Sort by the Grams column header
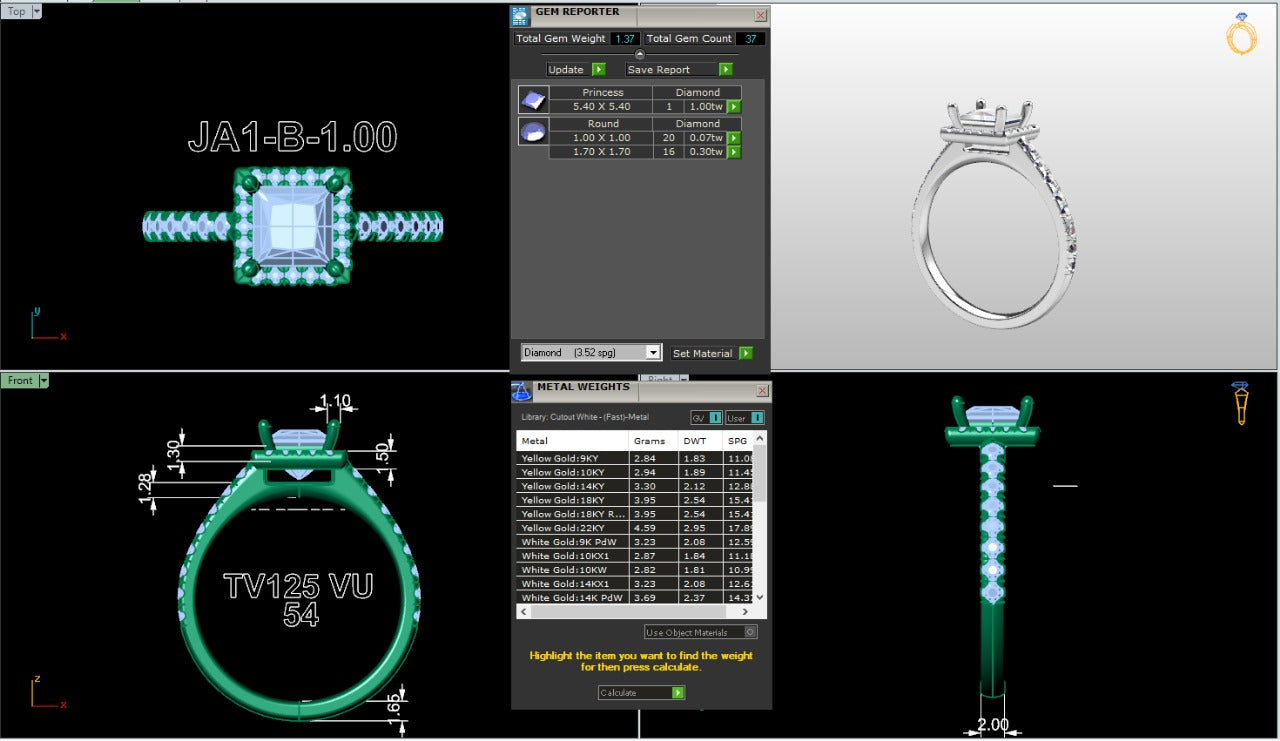1280x741 pixels. [x=654, y=441]
